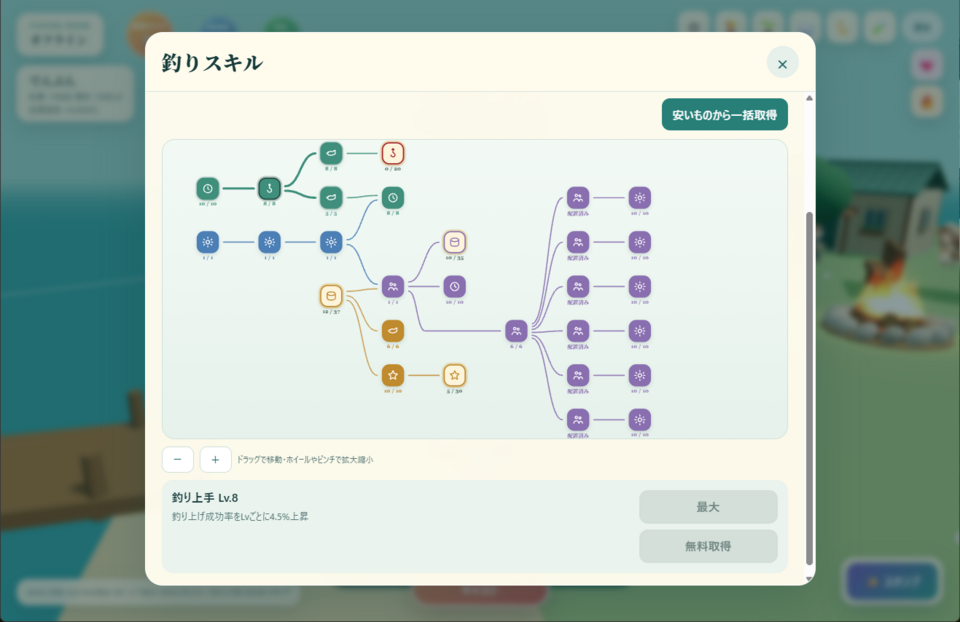Click the 無料取得 button
Viewport: 960px width, 622px height.
point(708,546)
